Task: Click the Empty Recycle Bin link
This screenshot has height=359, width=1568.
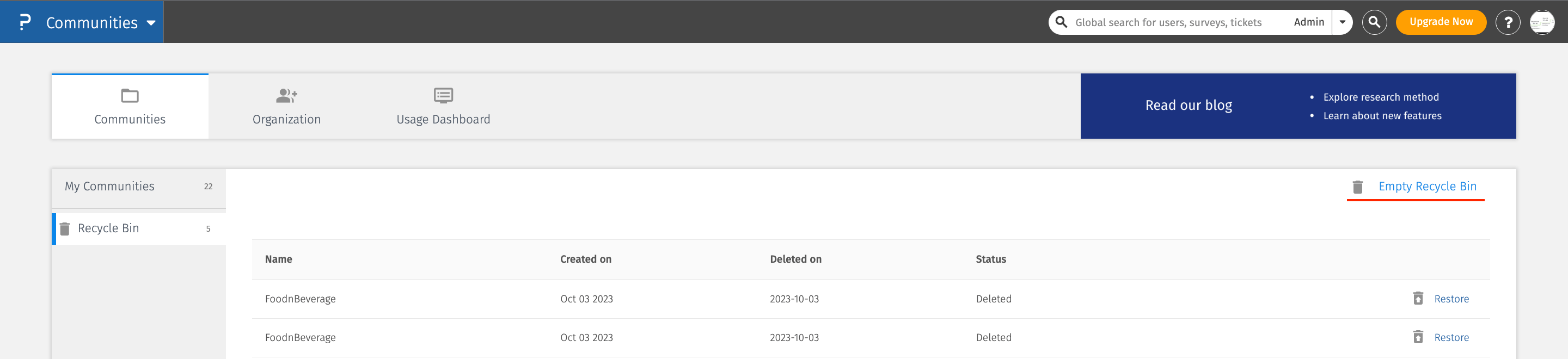Action: (1427, 186)
